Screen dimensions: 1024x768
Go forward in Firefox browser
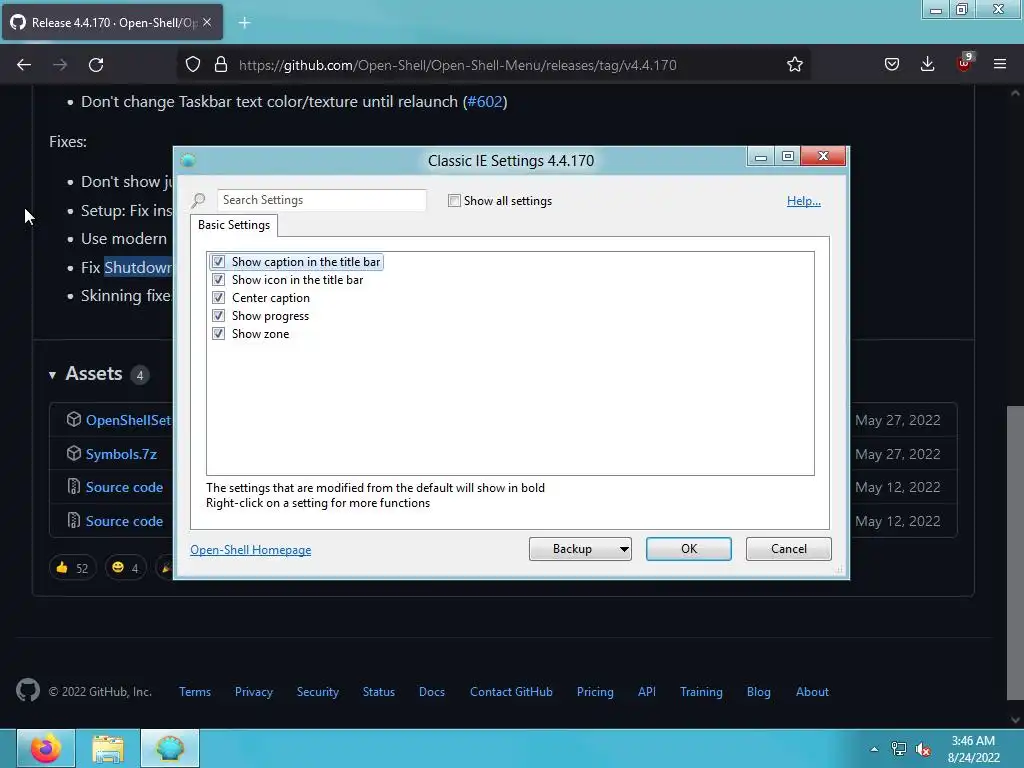click(x=60, y=65)
